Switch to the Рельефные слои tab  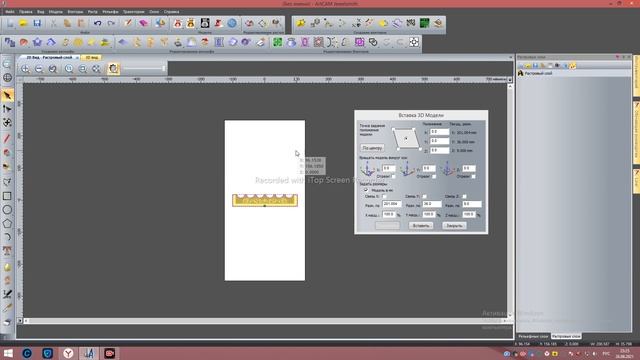(x=533, y=336)
